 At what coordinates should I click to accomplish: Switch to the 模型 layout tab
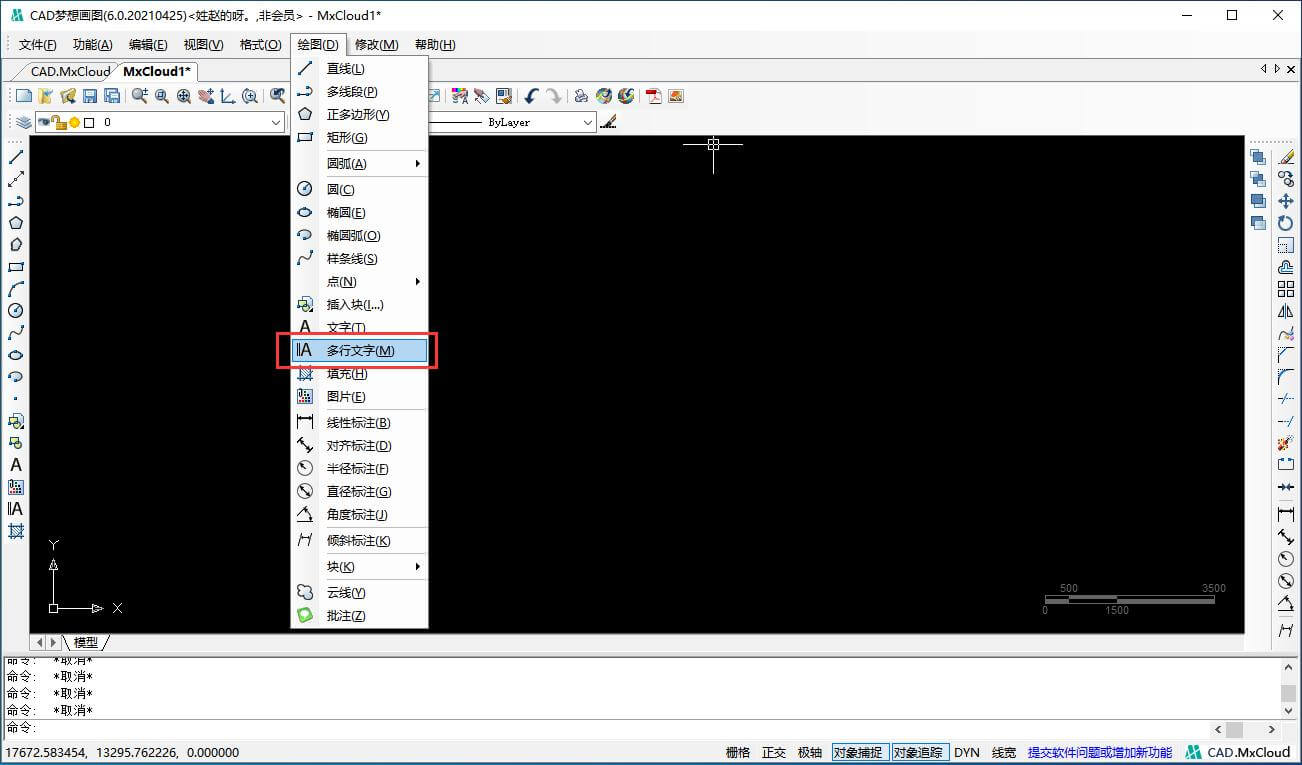click(x=86, y=642)
